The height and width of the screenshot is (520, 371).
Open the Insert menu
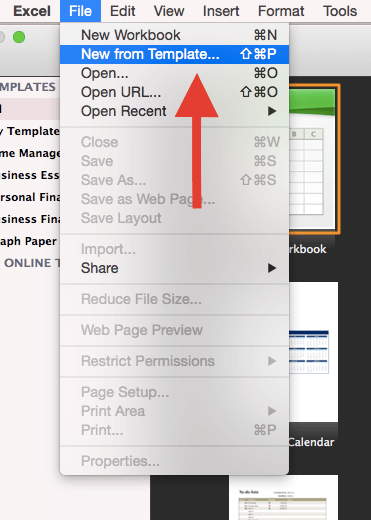[221, 11]
